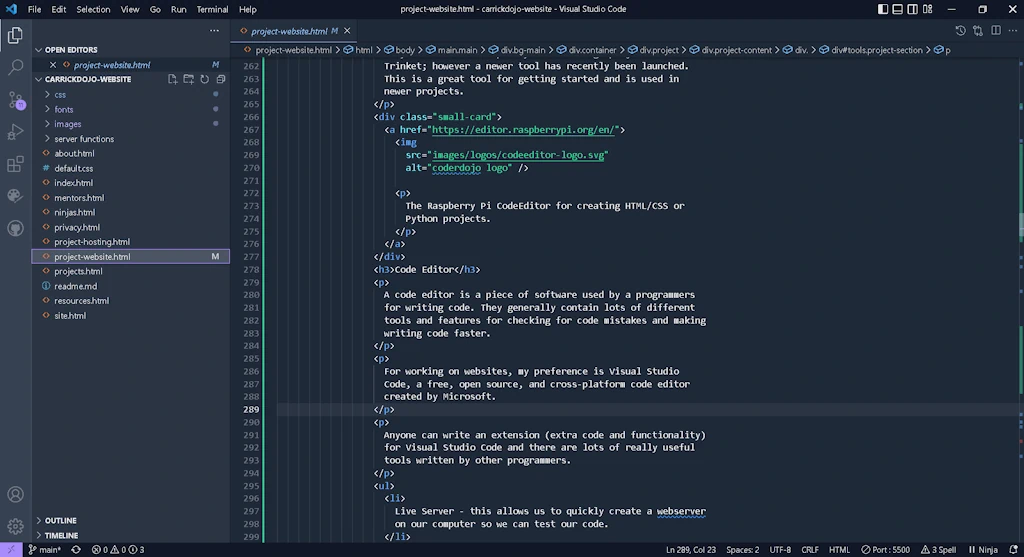Open editor more actions ellipsis
This screenshot has width=1024, height=557.
click(x=1013, y=31)
